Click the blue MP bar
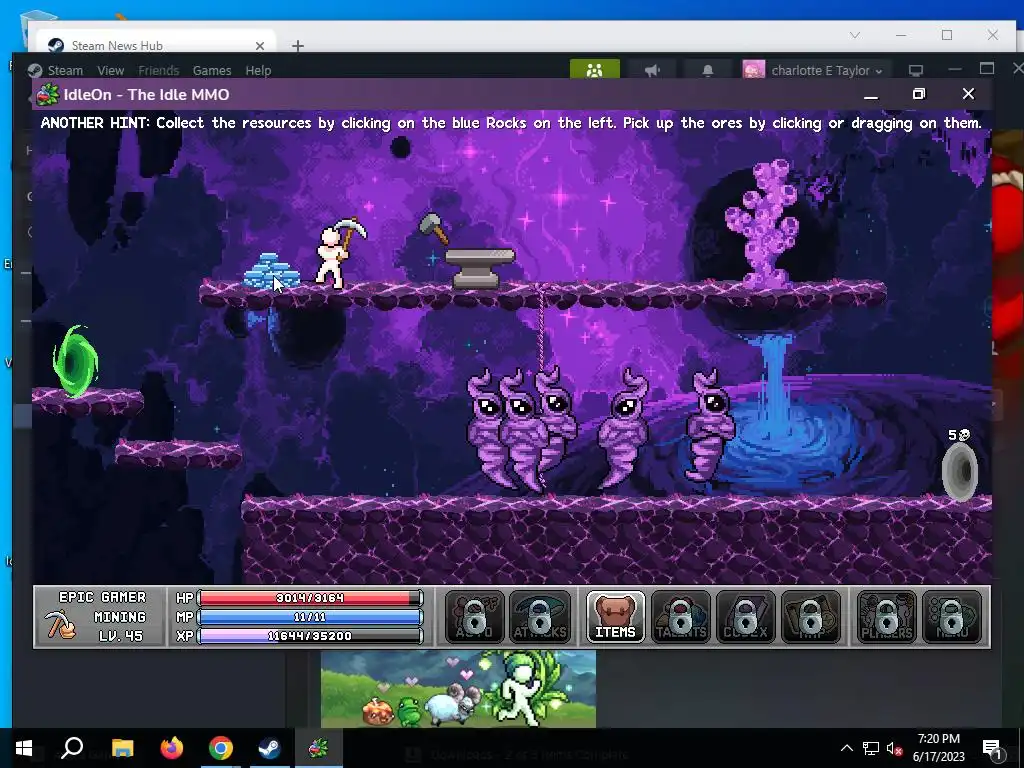This screenshot has height=768, width=1024. tap(310, 616)
